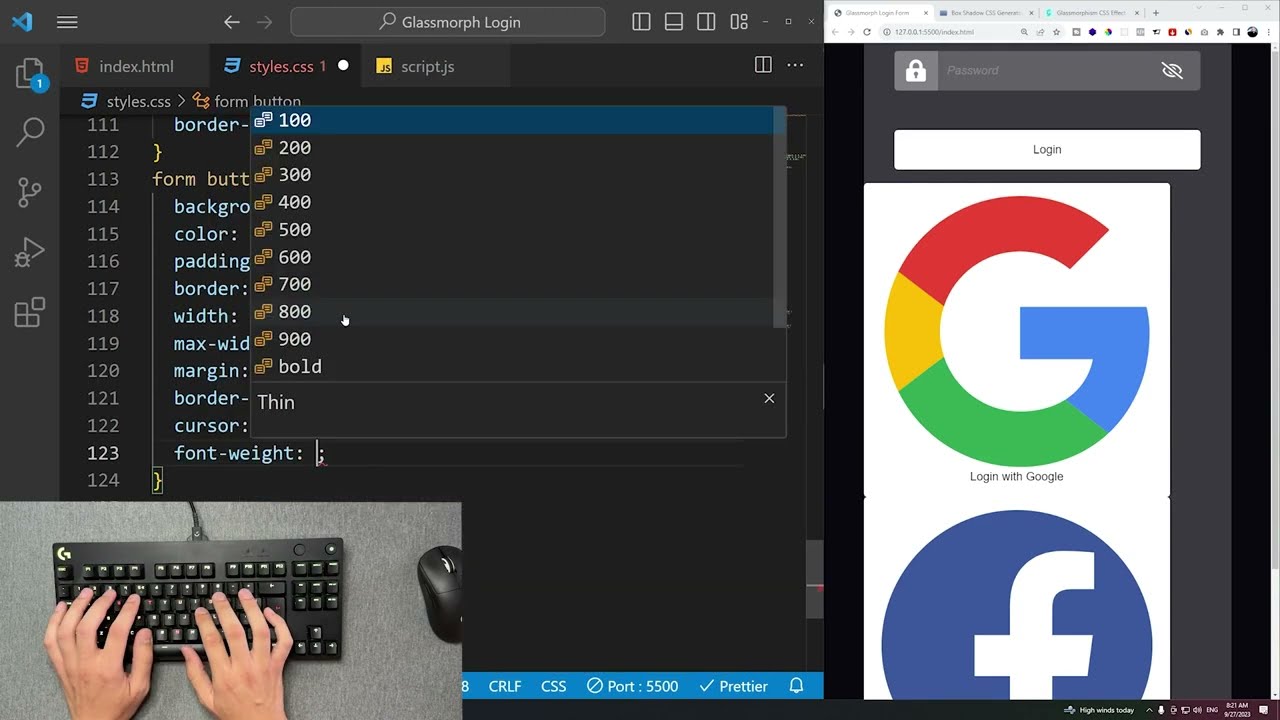1280x720 pixels.
Task: Open the VS Code hamburger menu
Action: pyautogui.click(x=67, y=22)
